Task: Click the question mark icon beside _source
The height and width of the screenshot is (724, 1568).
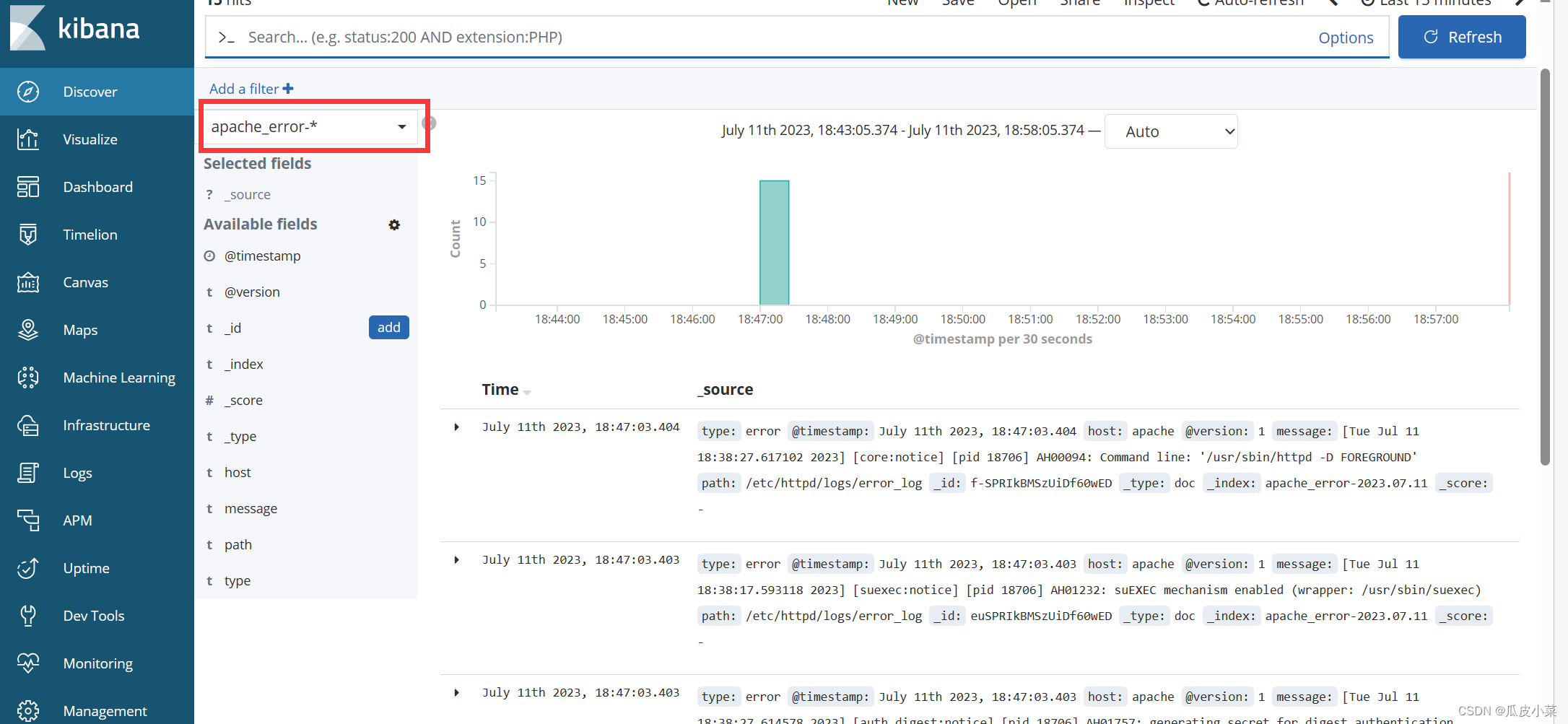Action: pos(209,195)
